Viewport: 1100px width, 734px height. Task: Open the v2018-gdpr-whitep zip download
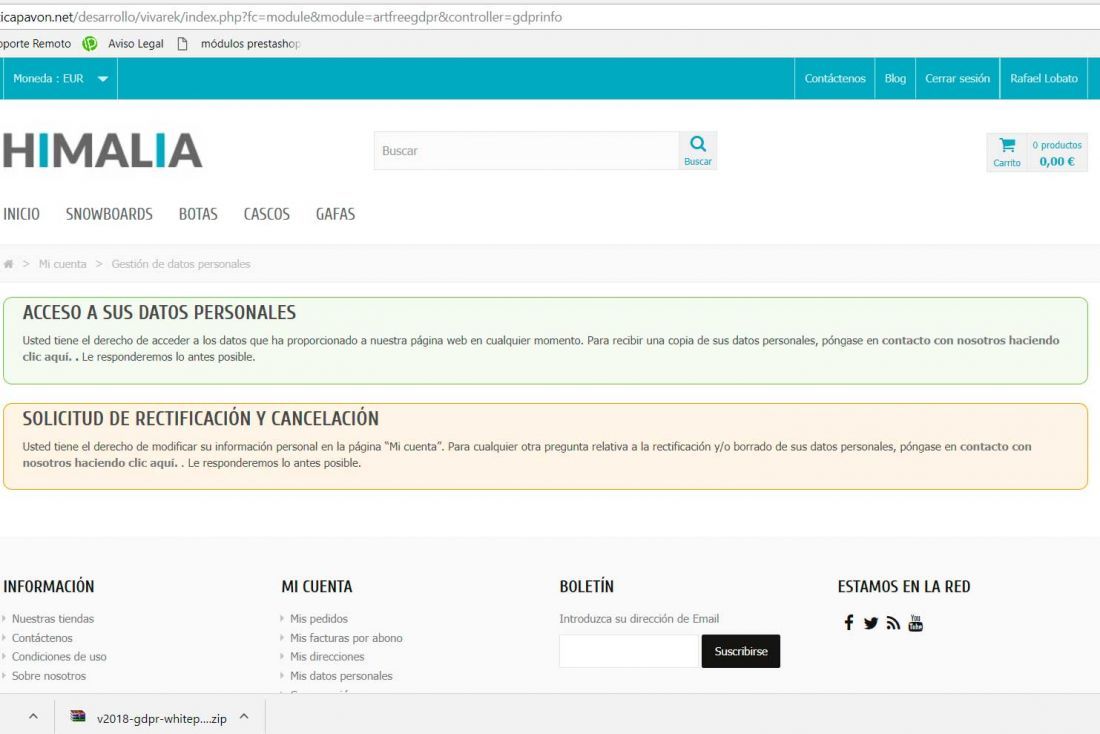(x=161, y=718)
